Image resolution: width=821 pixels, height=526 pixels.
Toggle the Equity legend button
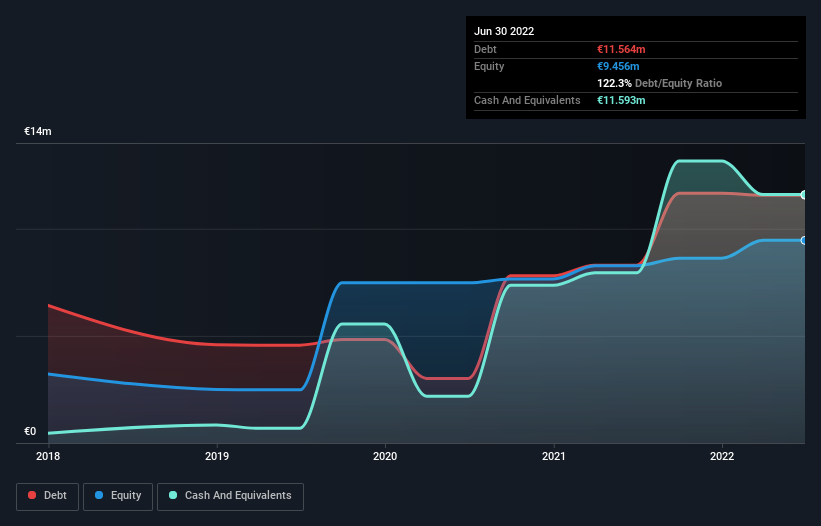118,496
